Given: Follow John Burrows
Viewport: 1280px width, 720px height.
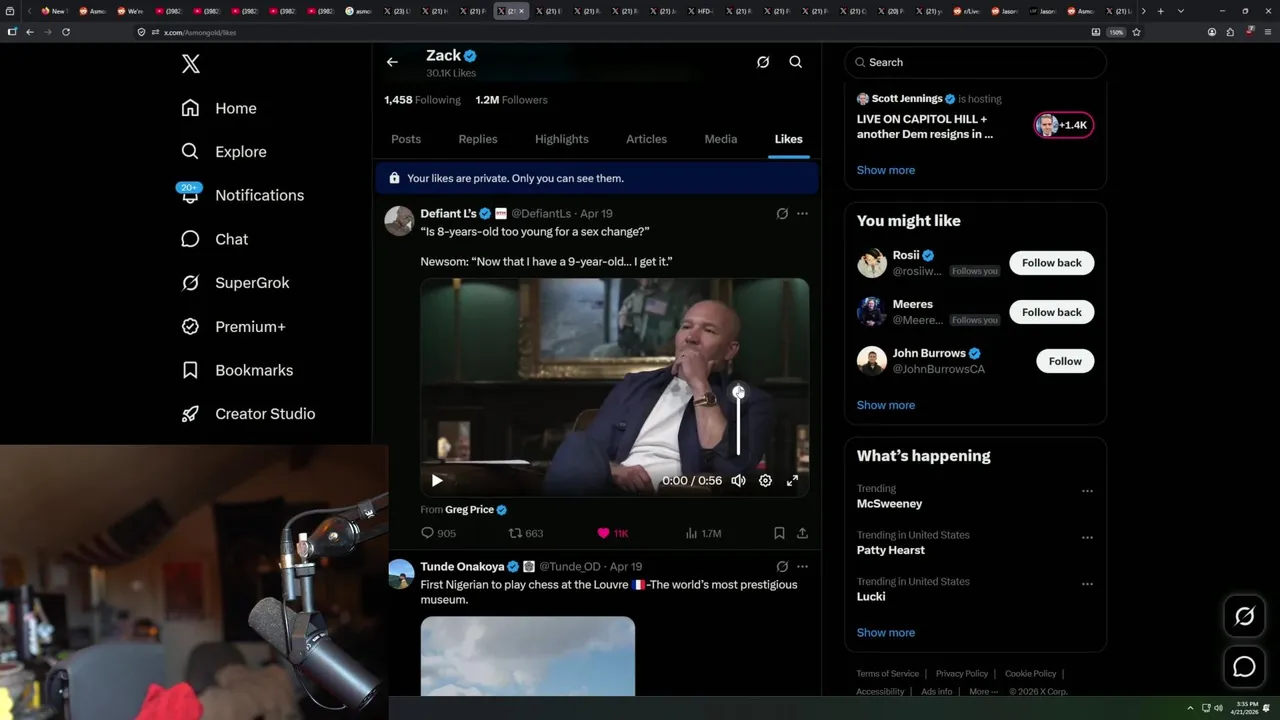Looking at the screenshot, I should coord(1065,361).
